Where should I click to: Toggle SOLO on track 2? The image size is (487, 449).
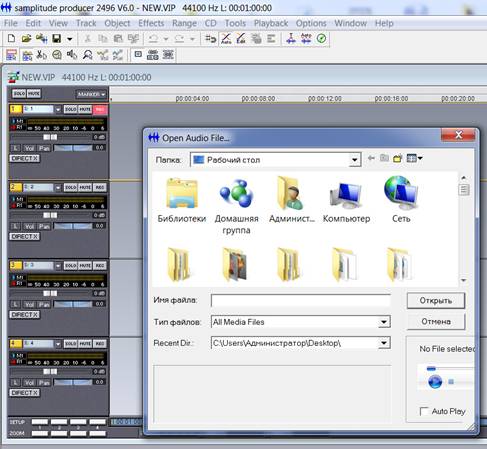point(70,188)
